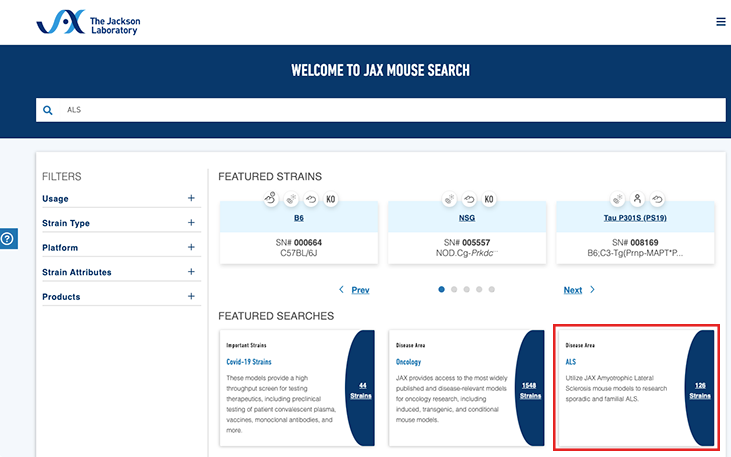Screen dimensions: 731x457
Task: Click the Usage filter label
Action: pyautogui.click(x=55, y=199)
